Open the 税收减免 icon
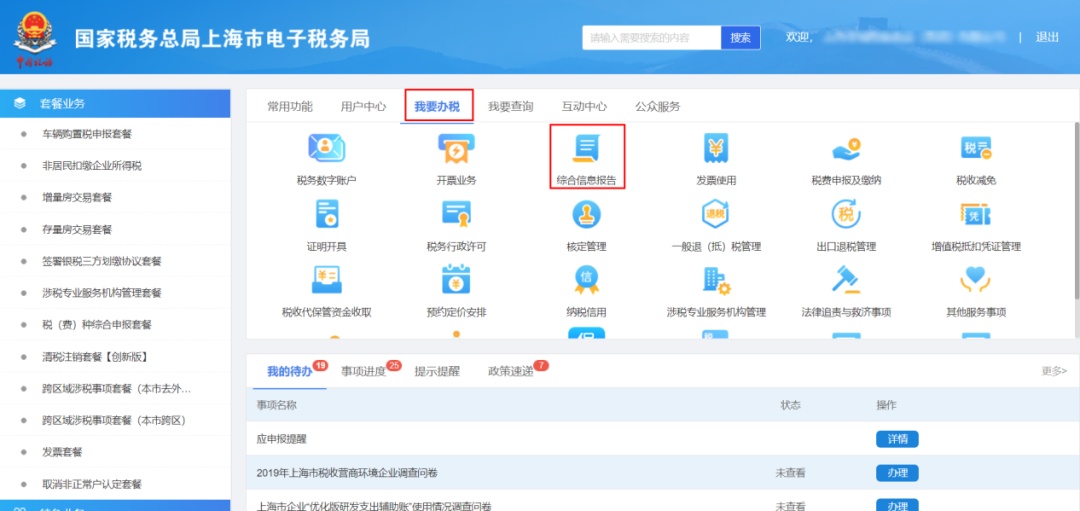1080x511 pixels. click(x=975, y=148)
